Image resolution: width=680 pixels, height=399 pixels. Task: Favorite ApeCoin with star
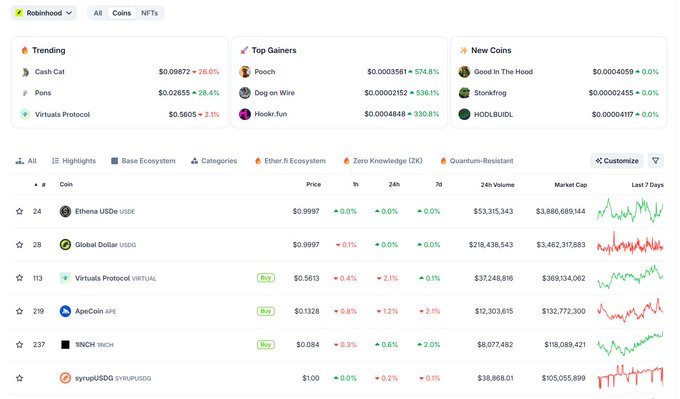tap(20, 311)
